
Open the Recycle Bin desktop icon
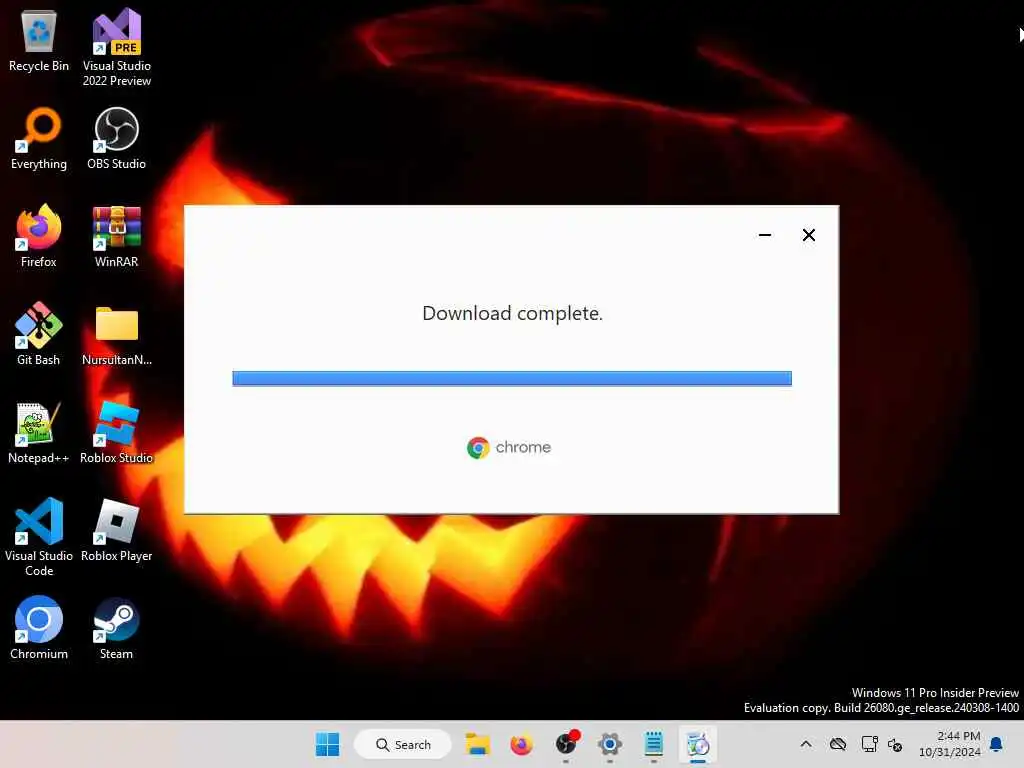click(x=39, y=40)
